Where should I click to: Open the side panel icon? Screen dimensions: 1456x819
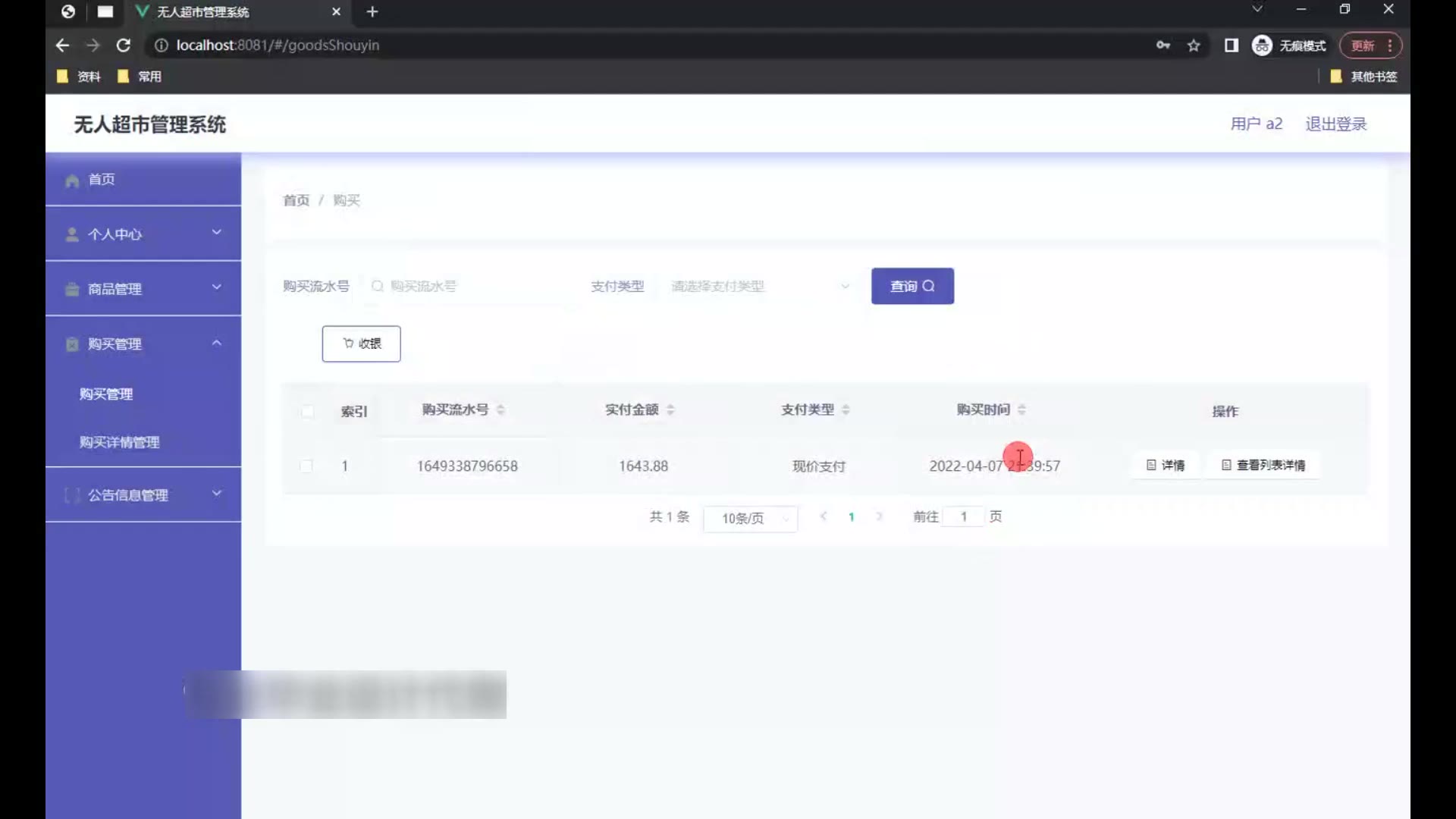pos(1231,45)
